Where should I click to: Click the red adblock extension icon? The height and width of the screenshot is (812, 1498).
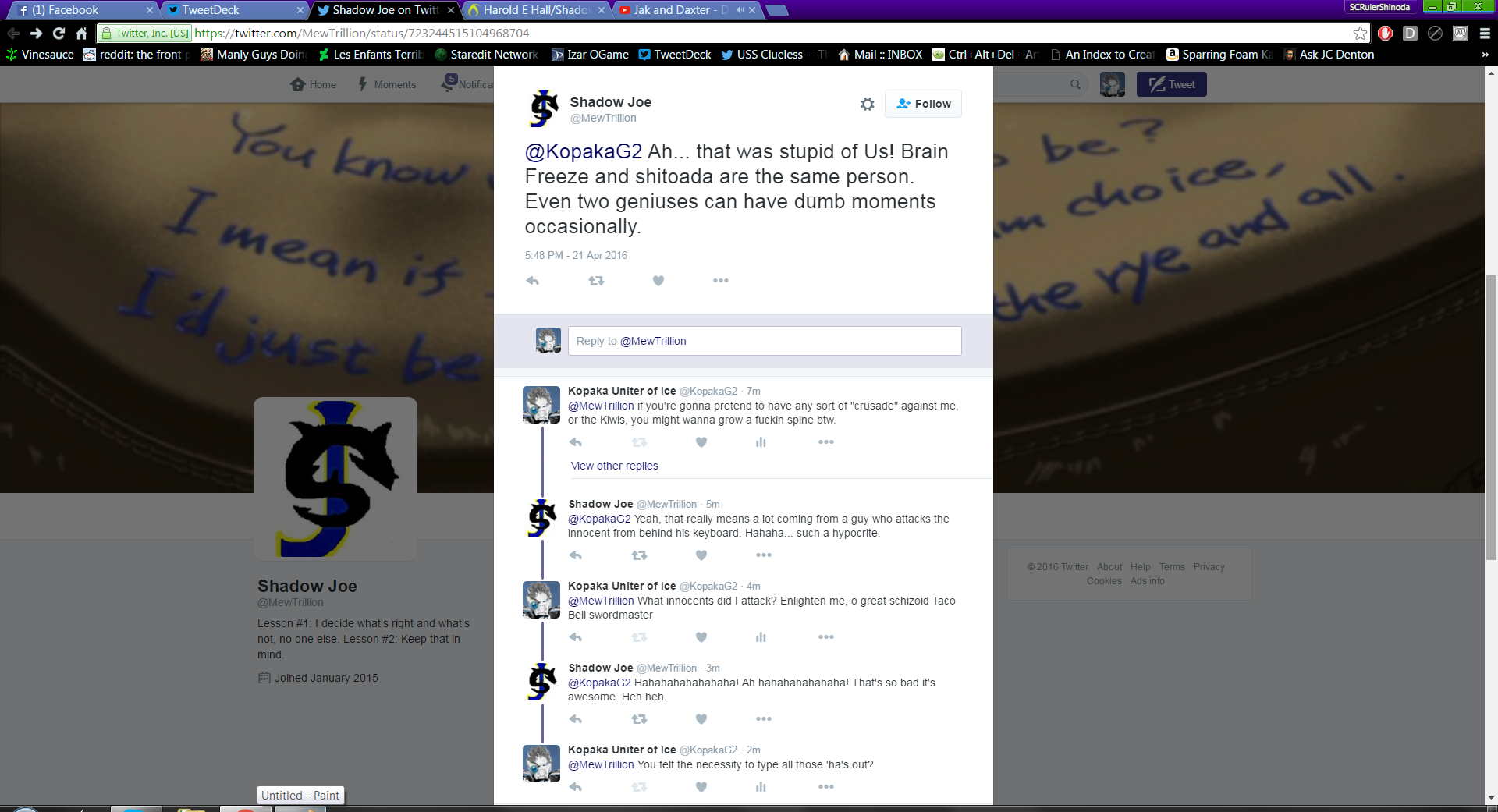pyautogui.click(x=1385, y=34)
